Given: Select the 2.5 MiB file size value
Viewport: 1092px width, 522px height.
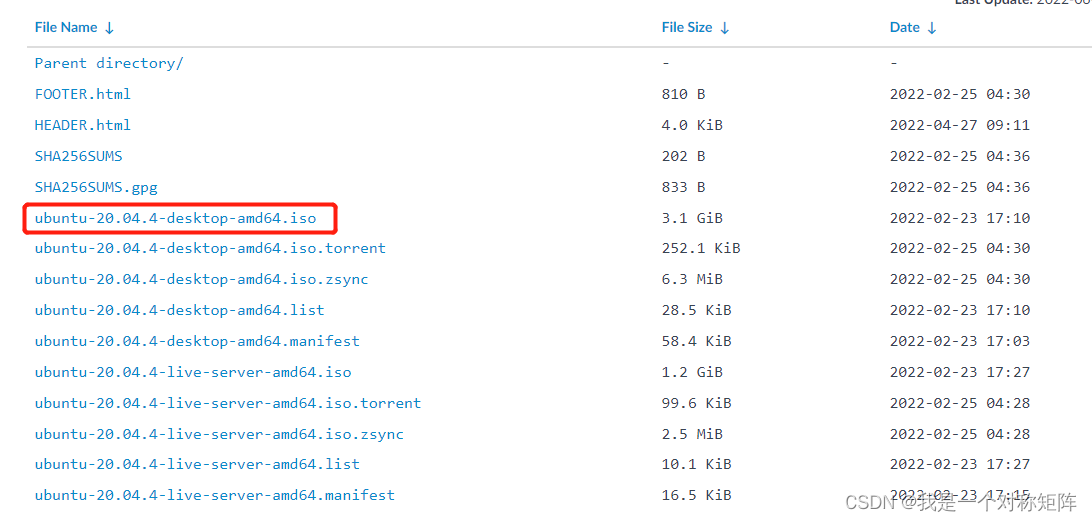Looking at the screenshot, I should point(692,434).
